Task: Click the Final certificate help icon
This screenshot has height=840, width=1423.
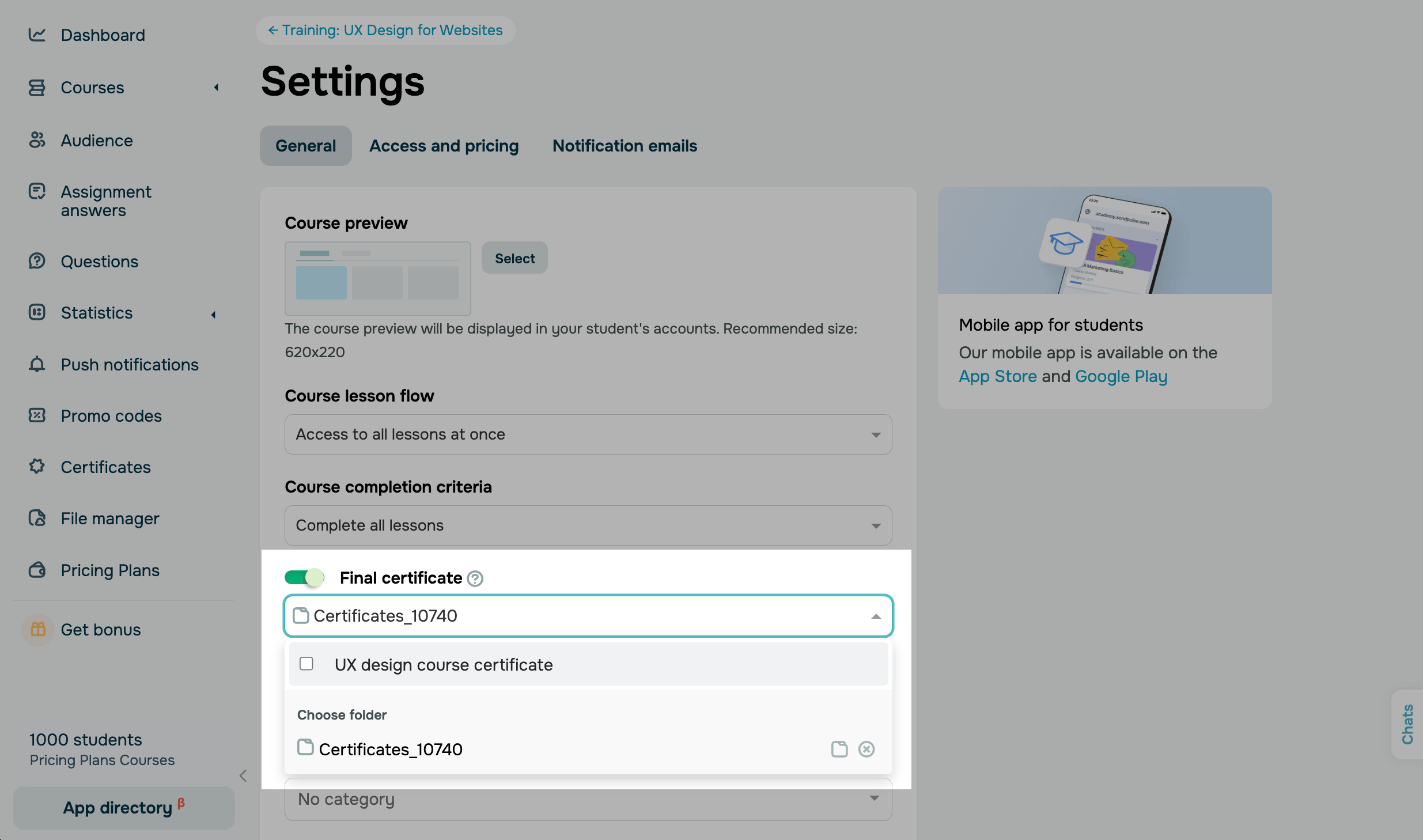Action: click(475, 578)
